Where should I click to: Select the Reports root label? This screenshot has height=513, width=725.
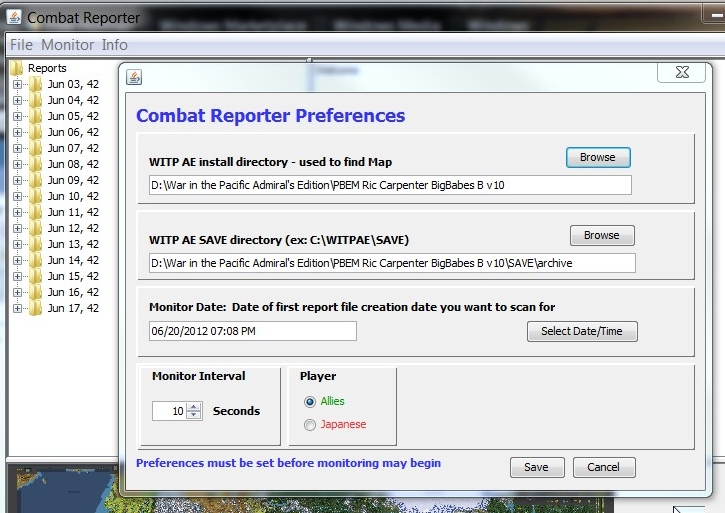point(47,68)
